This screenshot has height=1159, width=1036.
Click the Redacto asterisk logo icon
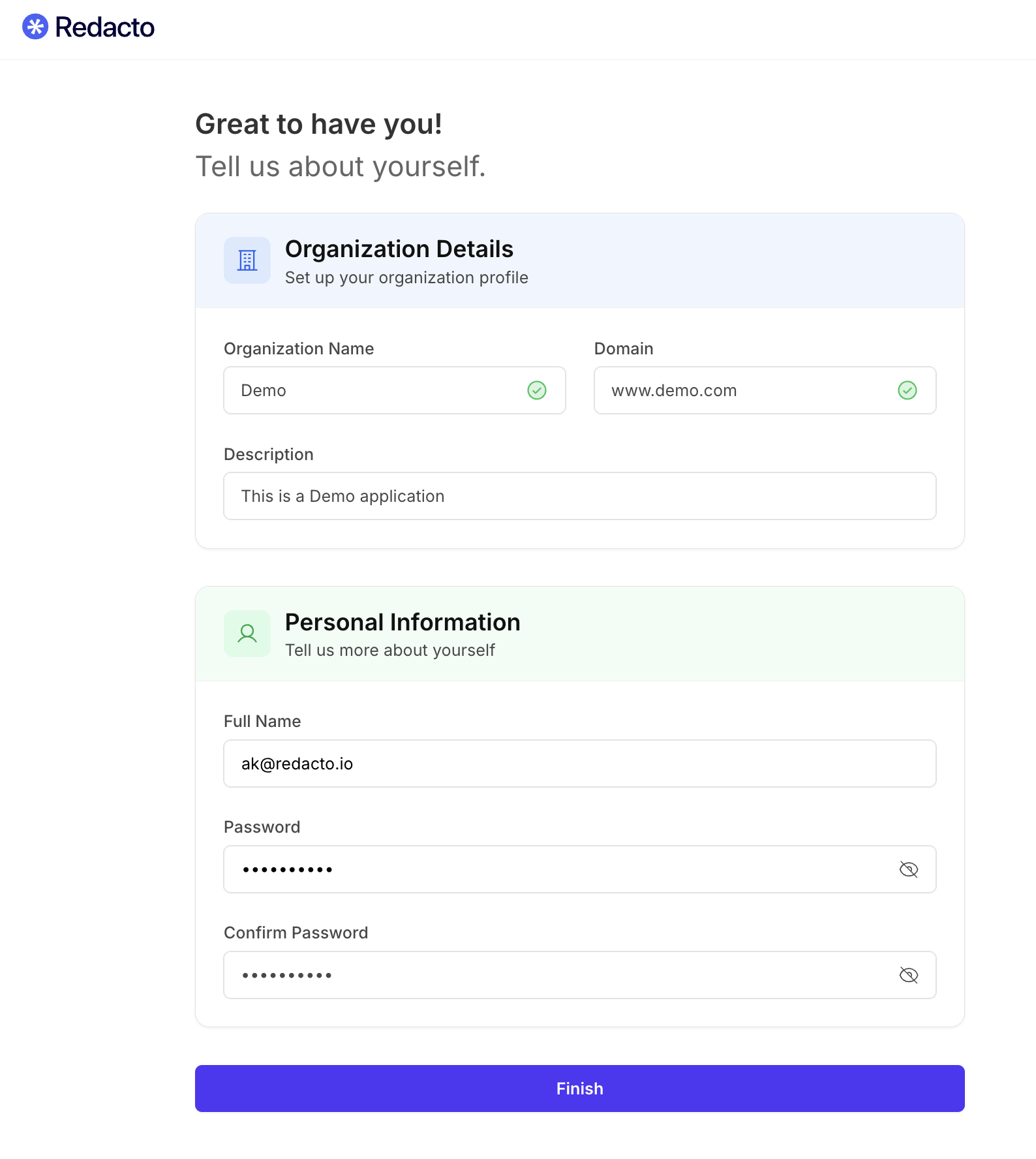coord(35,27)
